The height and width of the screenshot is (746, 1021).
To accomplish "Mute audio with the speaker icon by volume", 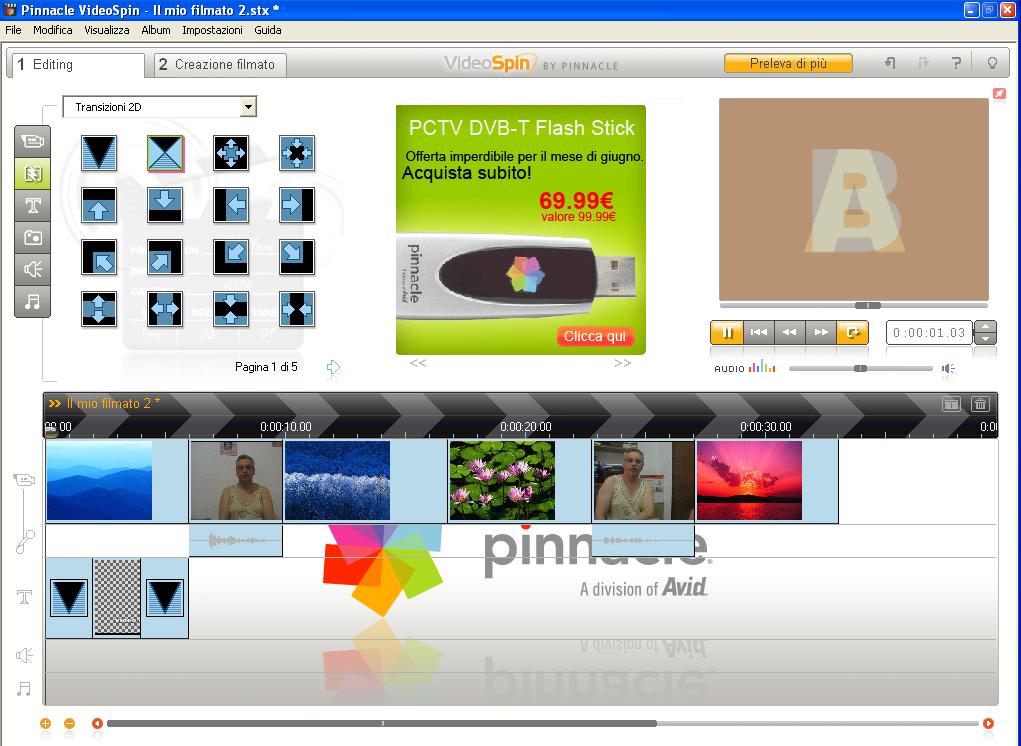I will coord(948,368).
